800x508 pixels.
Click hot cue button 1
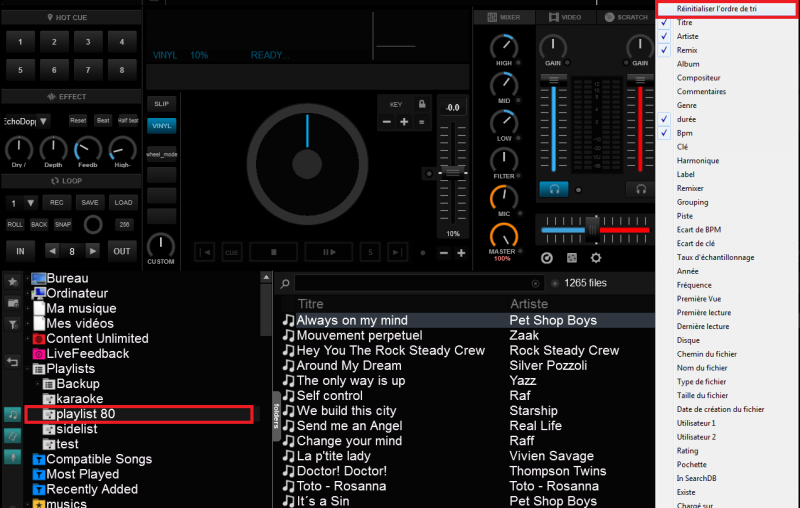pyautogui.click(x=20, y=42)
